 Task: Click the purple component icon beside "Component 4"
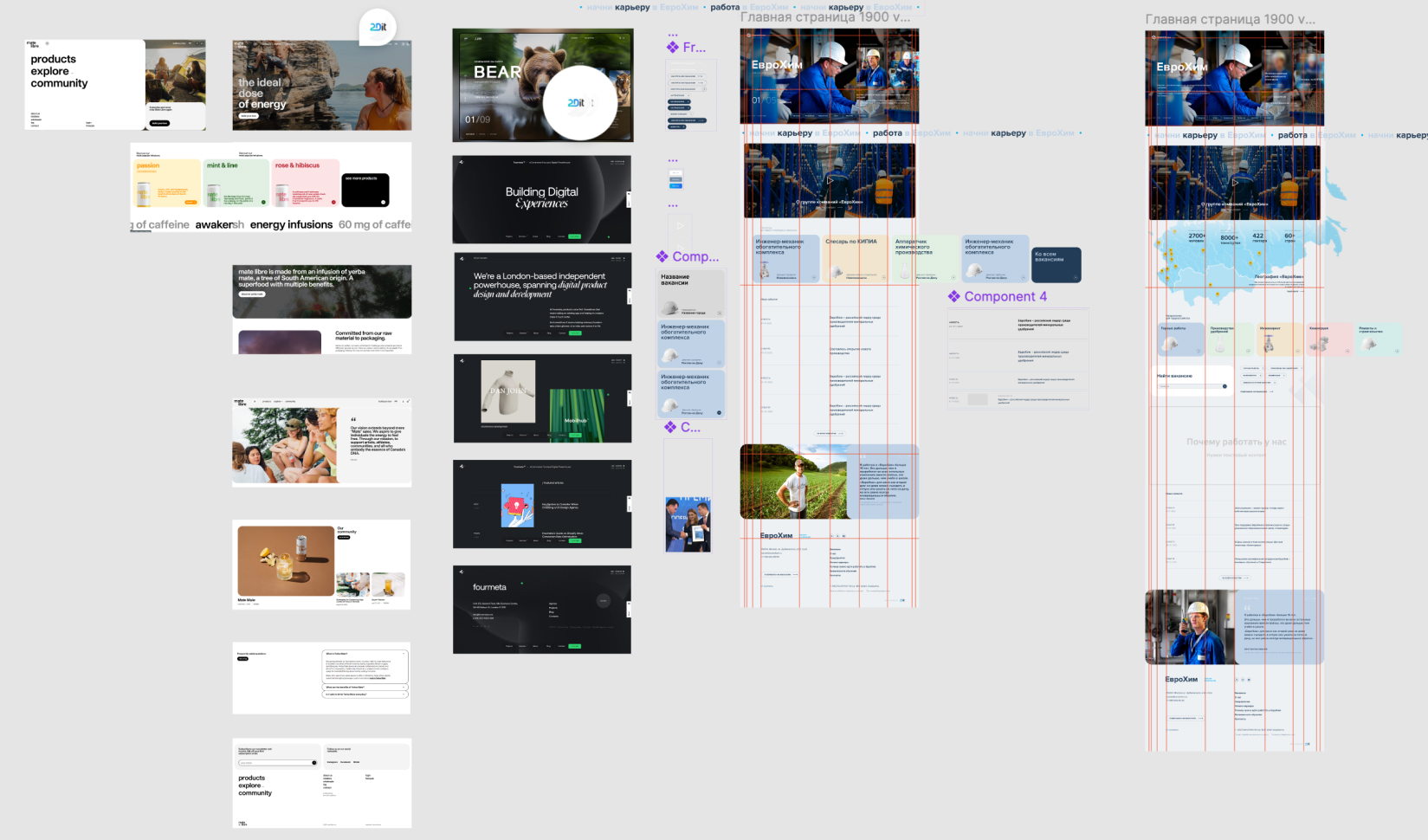pyautogui.click(x=953, y=296)
